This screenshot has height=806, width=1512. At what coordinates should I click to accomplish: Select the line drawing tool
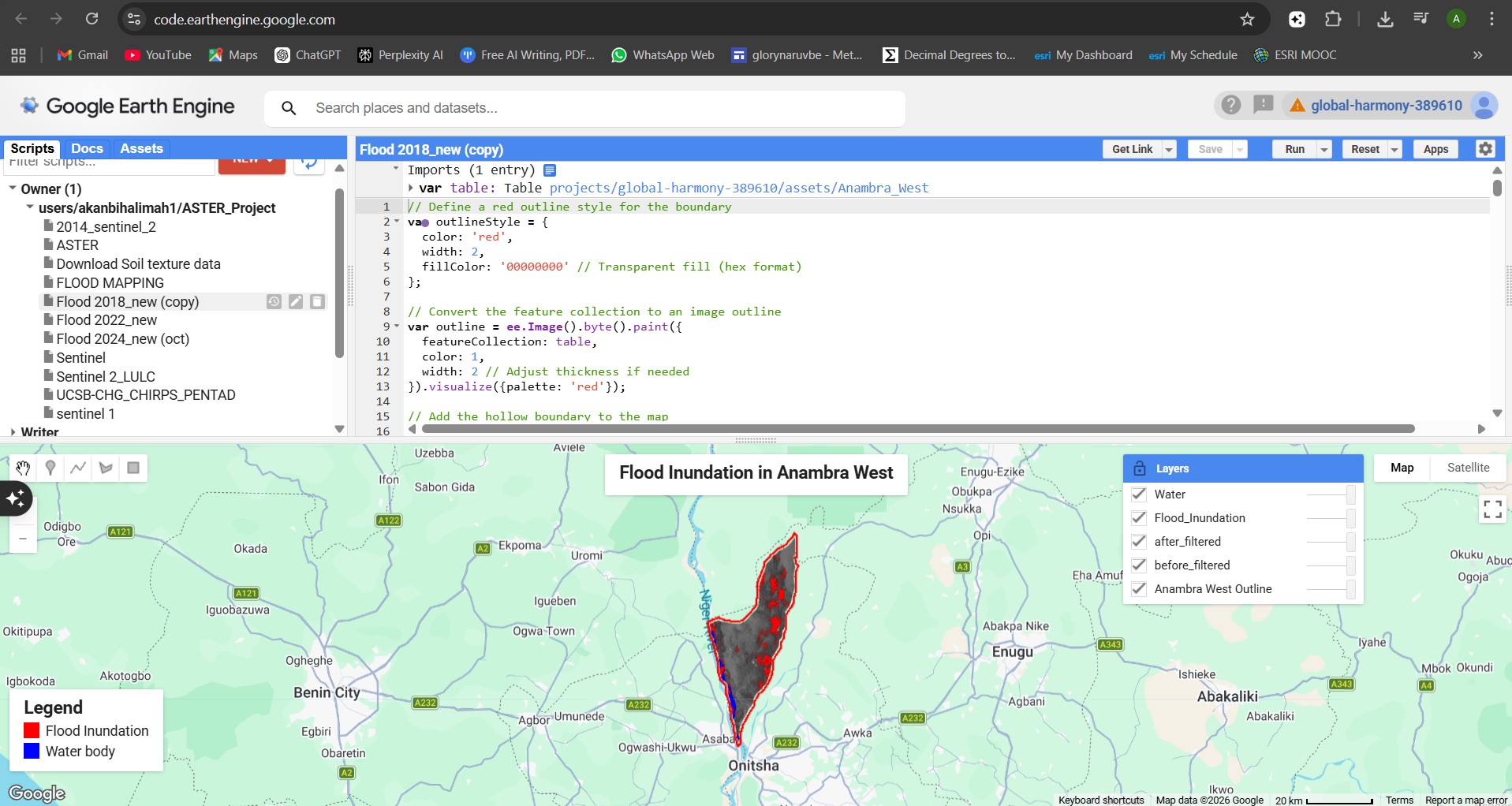77,468
